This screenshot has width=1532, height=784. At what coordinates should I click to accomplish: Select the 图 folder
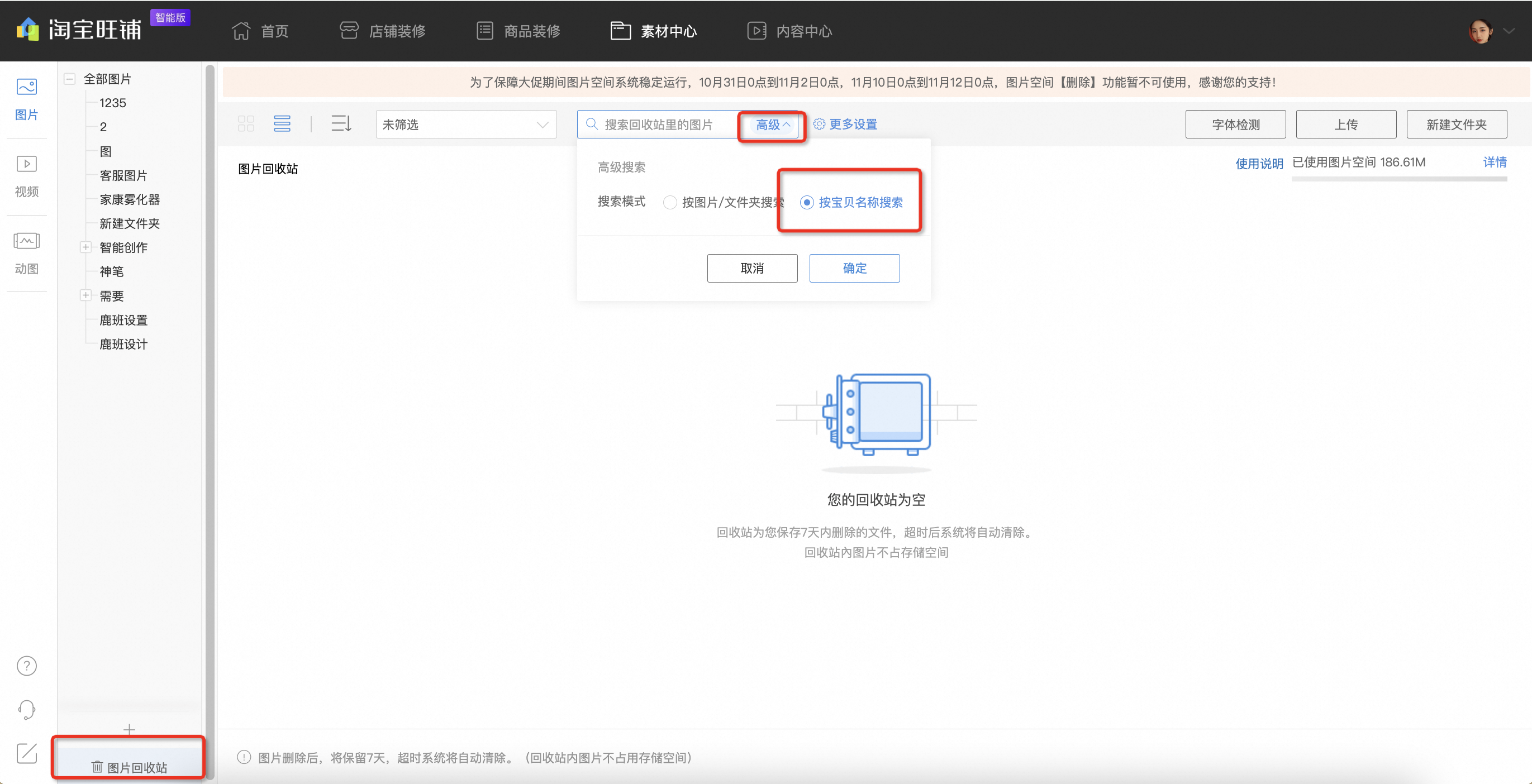tap(106, 151)
